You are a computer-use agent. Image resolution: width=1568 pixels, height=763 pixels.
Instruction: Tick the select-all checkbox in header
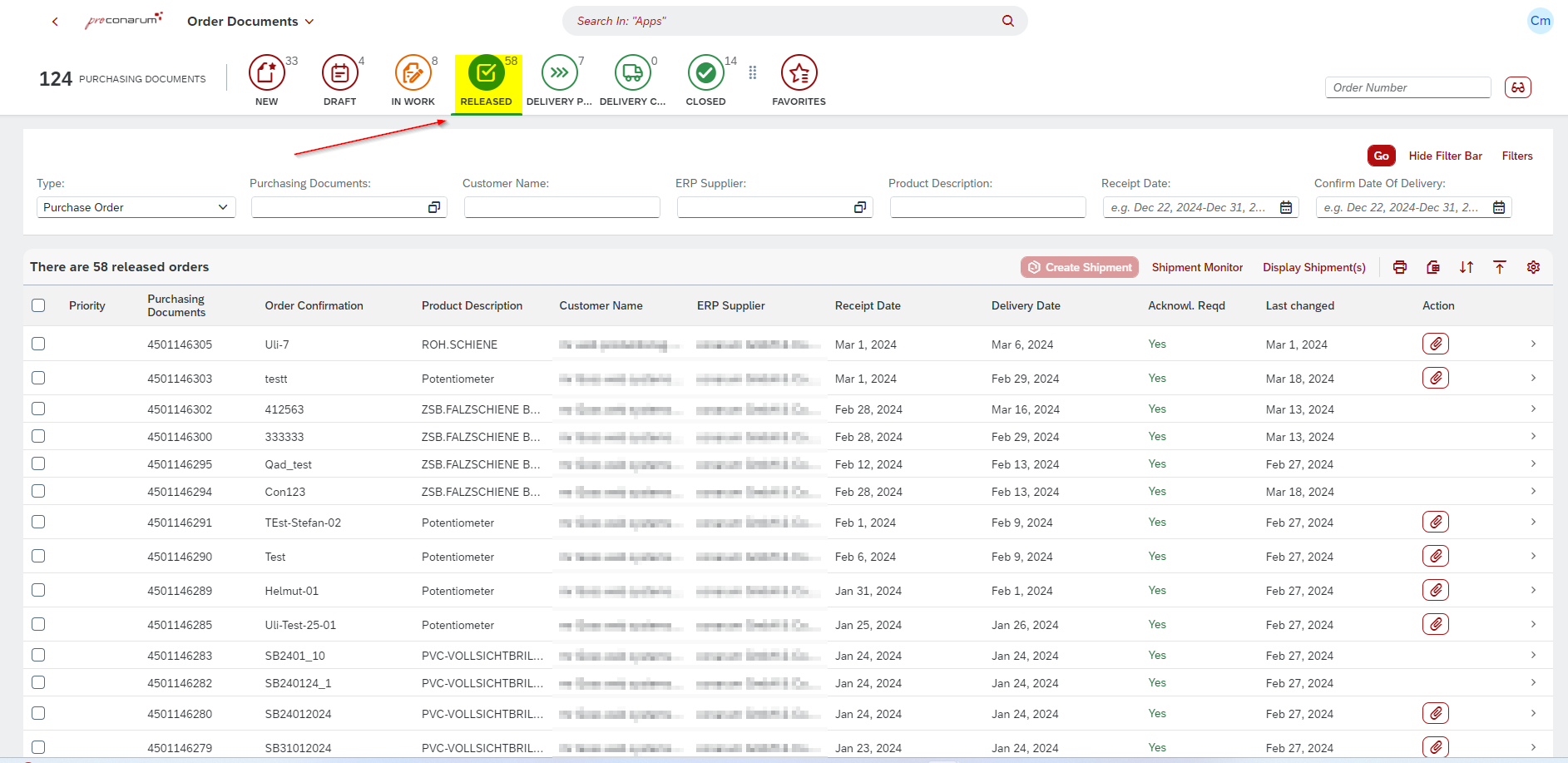(x=38, y=305)
